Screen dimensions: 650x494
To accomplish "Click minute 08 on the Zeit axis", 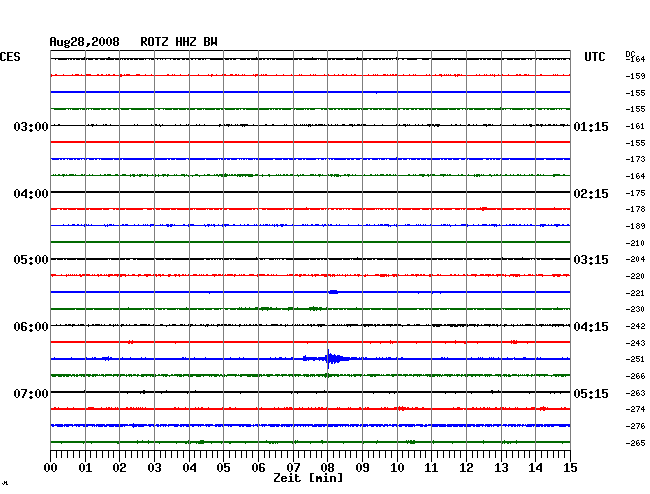I will pyautogui.click(x=327, y=468).
